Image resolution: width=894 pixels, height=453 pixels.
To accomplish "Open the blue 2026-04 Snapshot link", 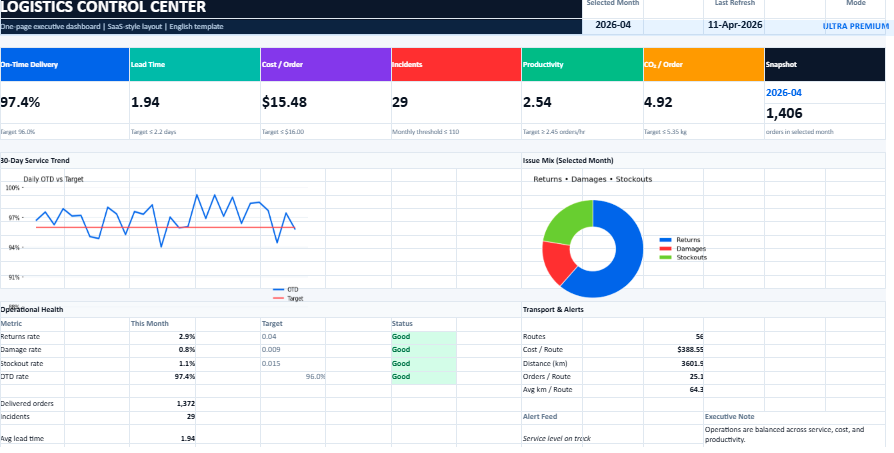I will [x=784, y=93].
